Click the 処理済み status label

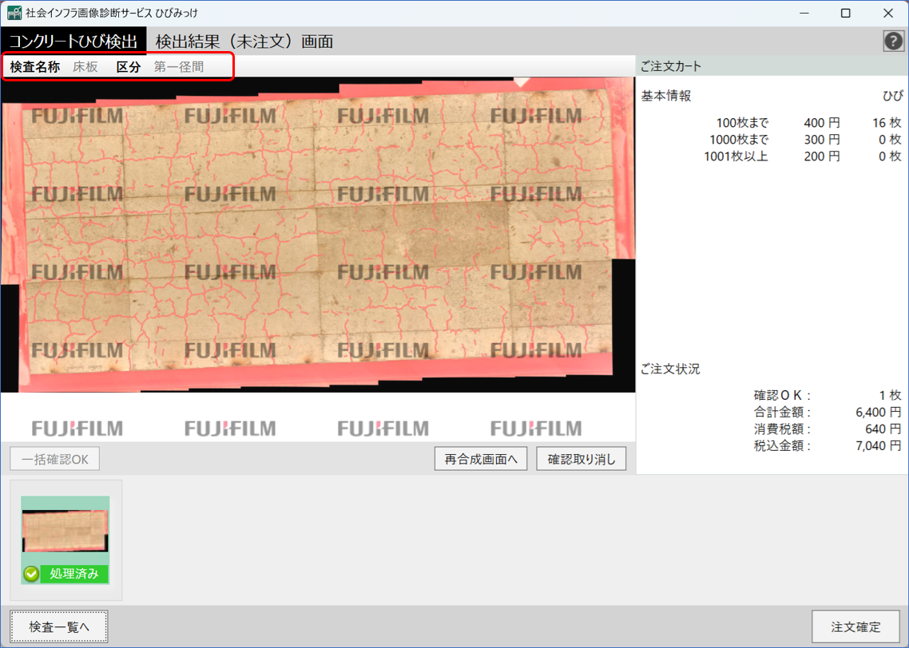(x=74, y=574)
